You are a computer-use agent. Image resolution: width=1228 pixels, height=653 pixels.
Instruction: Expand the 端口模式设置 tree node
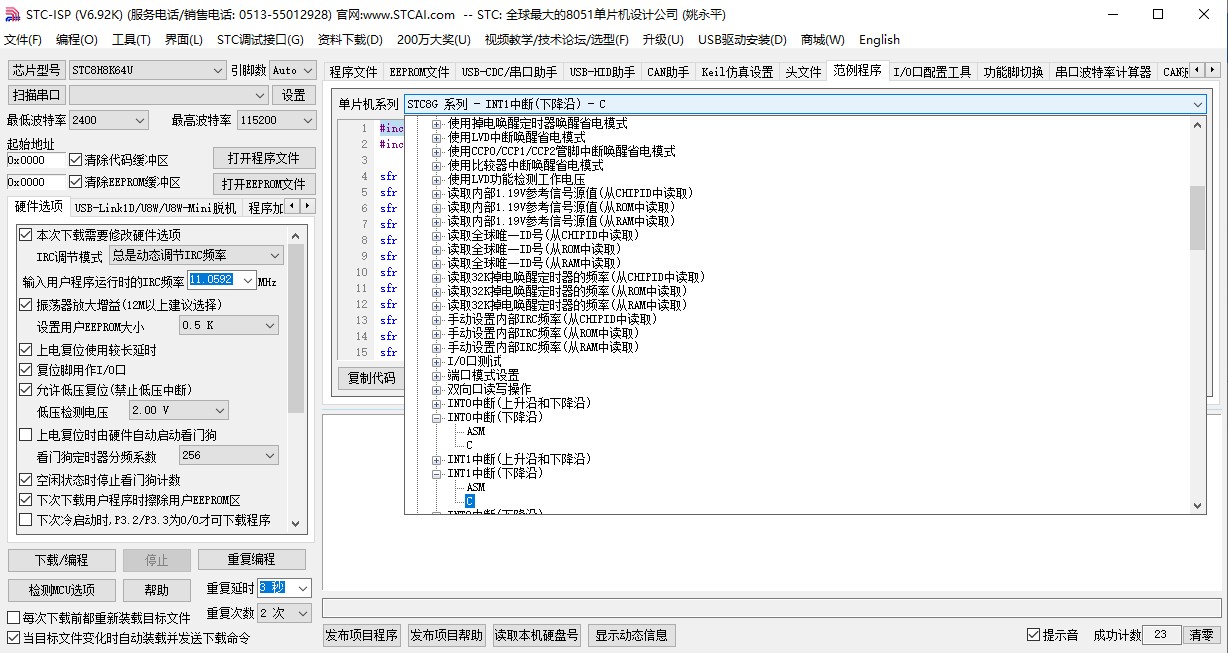click(437, 375)
